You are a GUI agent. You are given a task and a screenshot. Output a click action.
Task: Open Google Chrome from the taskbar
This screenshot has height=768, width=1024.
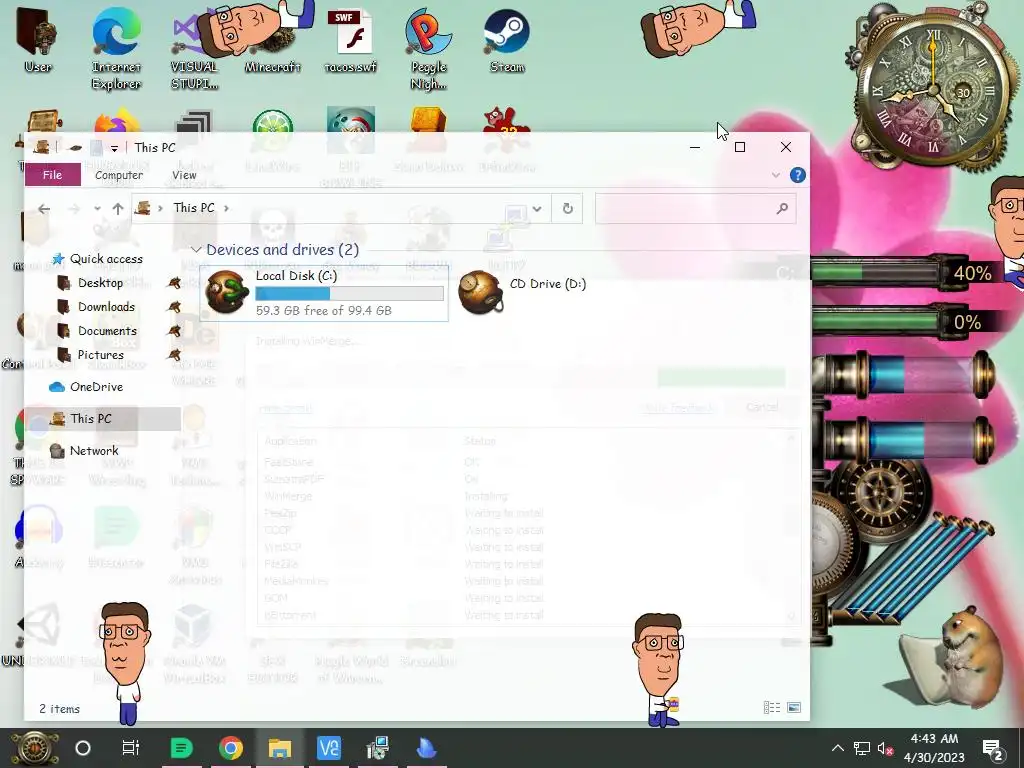click(231, 748)
